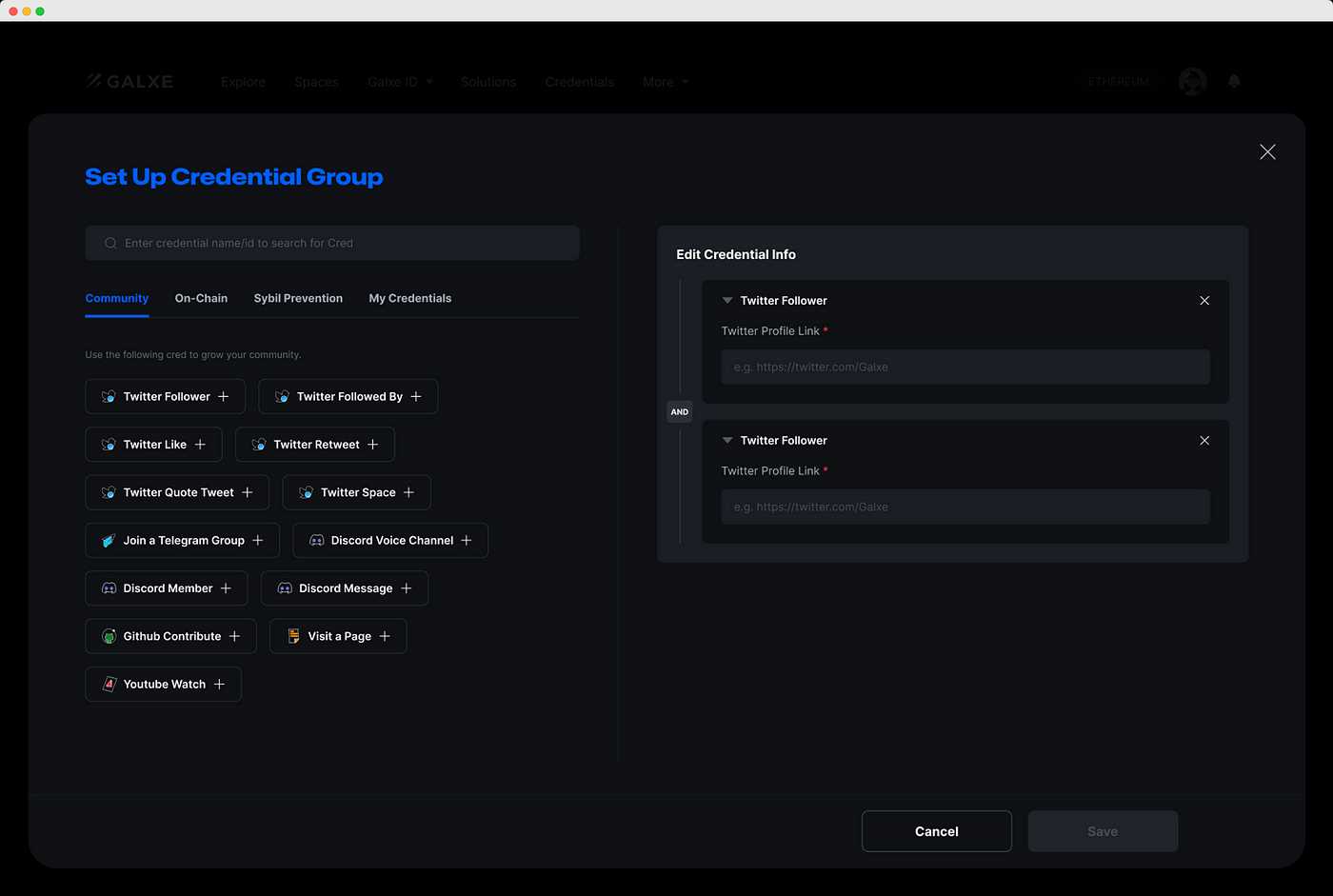The height and width of the screenshot is (896, 1333).
Task: Click the Save button
Action: [x=1103, y=831]
